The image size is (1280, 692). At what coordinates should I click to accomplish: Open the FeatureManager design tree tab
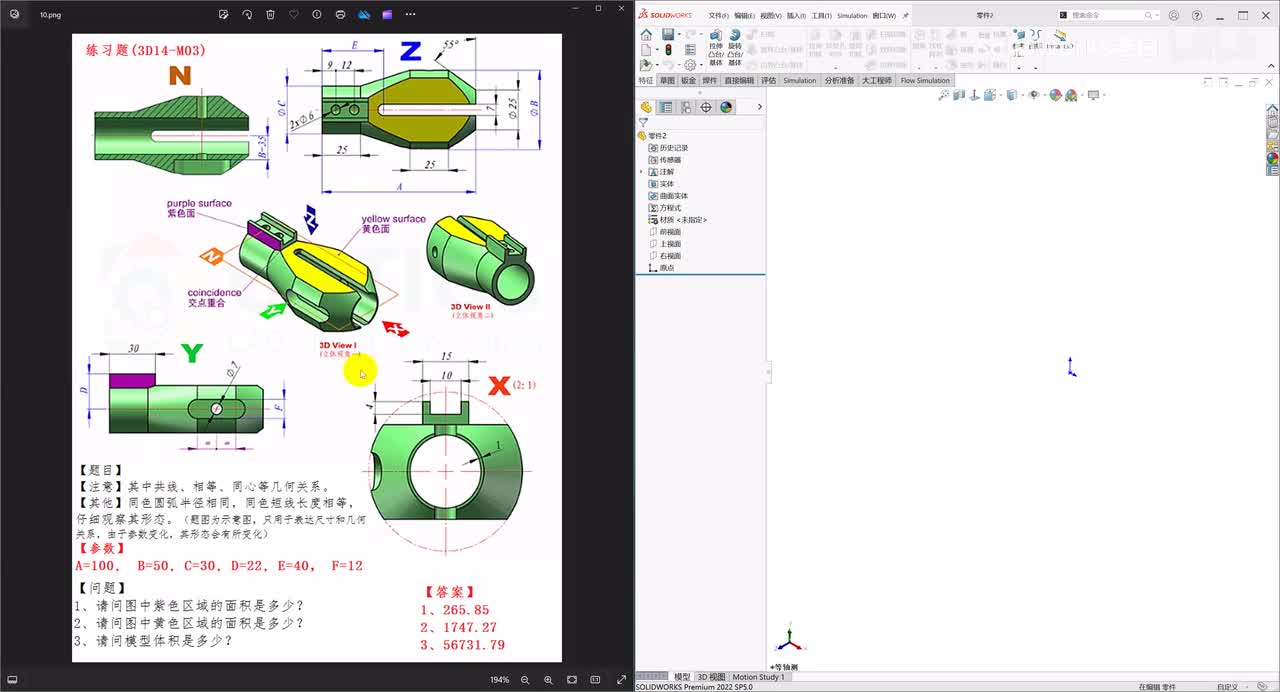pos(646,107)
